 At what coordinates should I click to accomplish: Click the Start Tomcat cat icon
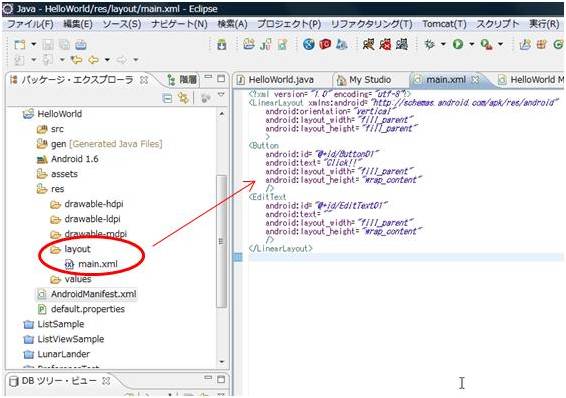[x=369, y=44]
